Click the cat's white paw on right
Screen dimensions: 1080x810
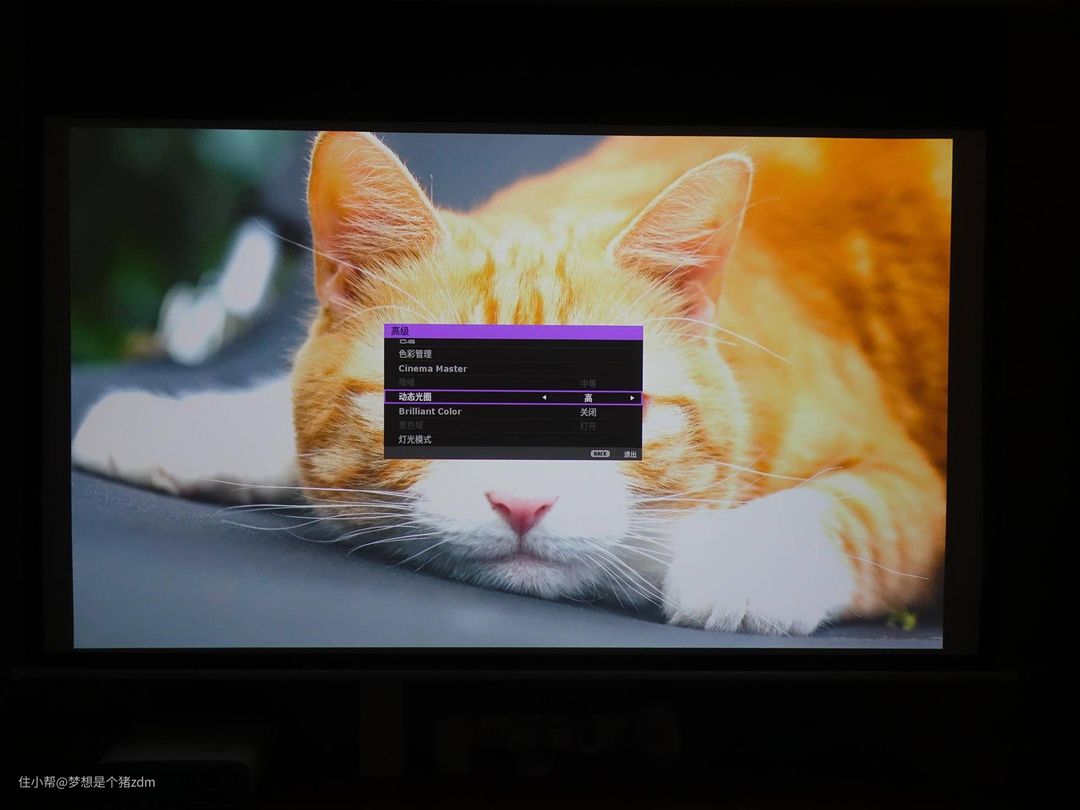760,570
